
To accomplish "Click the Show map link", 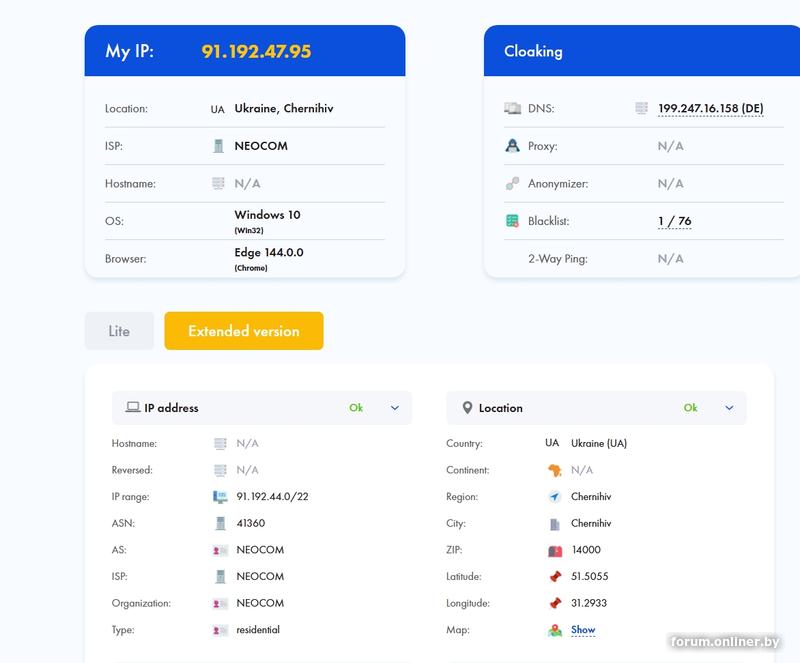I will pos(583,630).
